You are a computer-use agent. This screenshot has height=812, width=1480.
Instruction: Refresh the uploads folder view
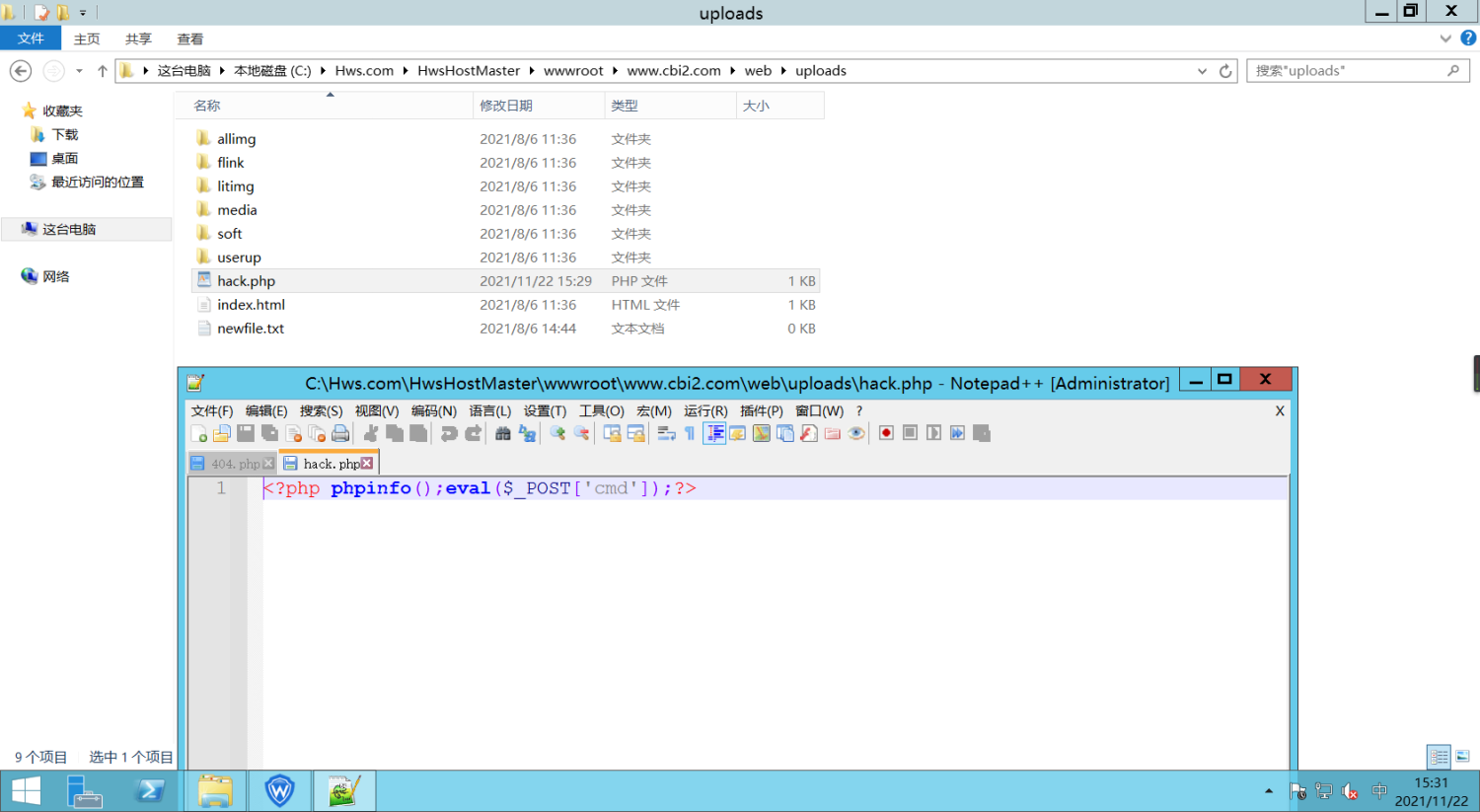pyautogui.click(x=1225, y=71)
